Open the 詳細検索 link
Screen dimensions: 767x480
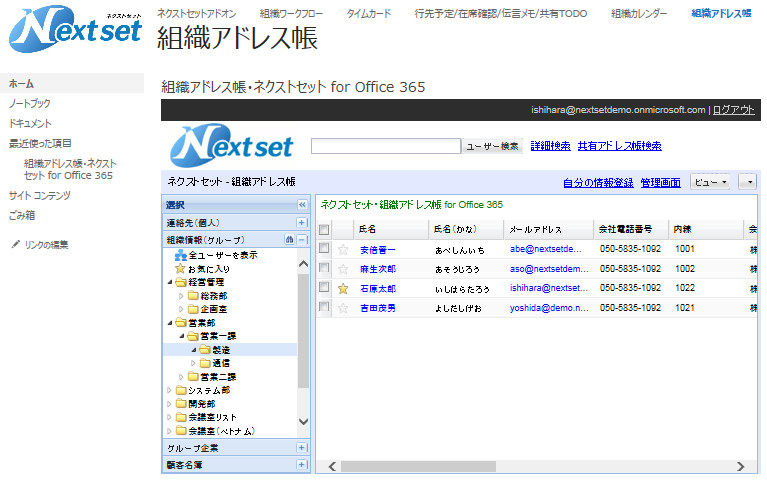[x=550, y=146]
